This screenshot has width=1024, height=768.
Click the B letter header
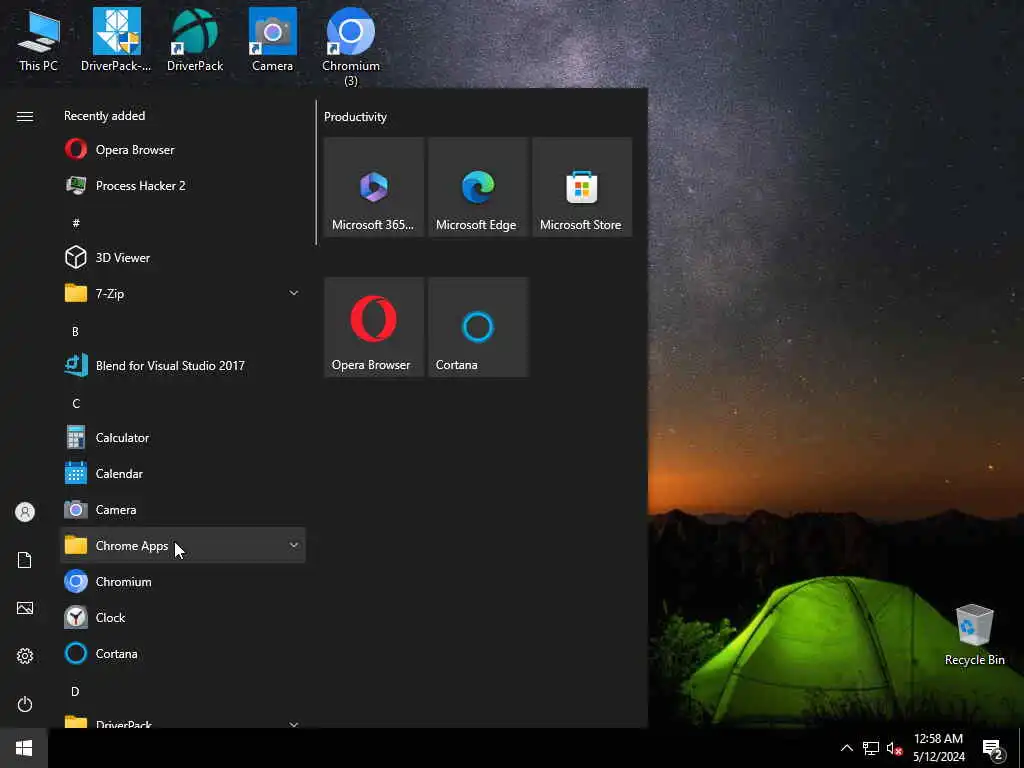tap(75, 332)
